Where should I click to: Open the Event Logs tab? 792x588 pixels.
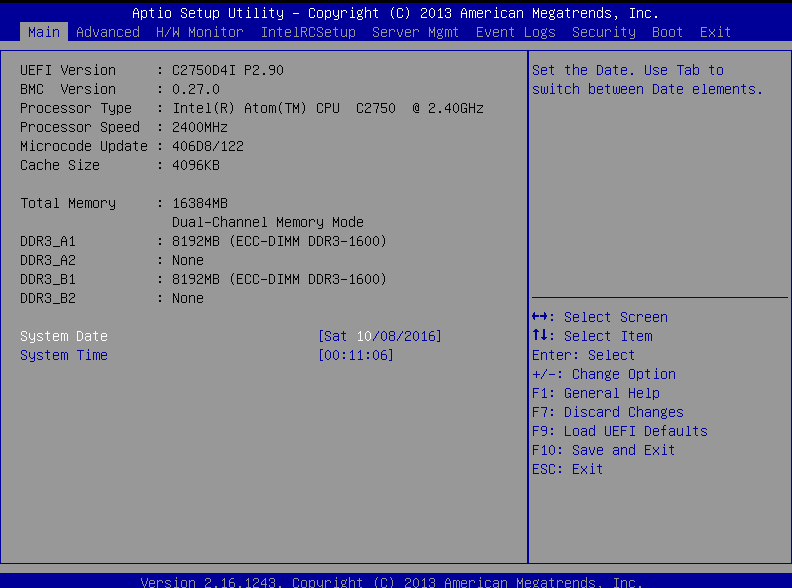click(515, 32)
